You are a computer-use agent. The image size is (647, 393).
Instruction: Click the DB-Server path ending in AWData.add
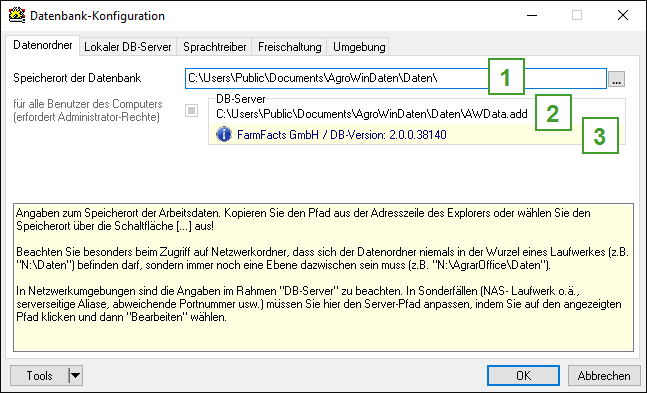(372, 114)
